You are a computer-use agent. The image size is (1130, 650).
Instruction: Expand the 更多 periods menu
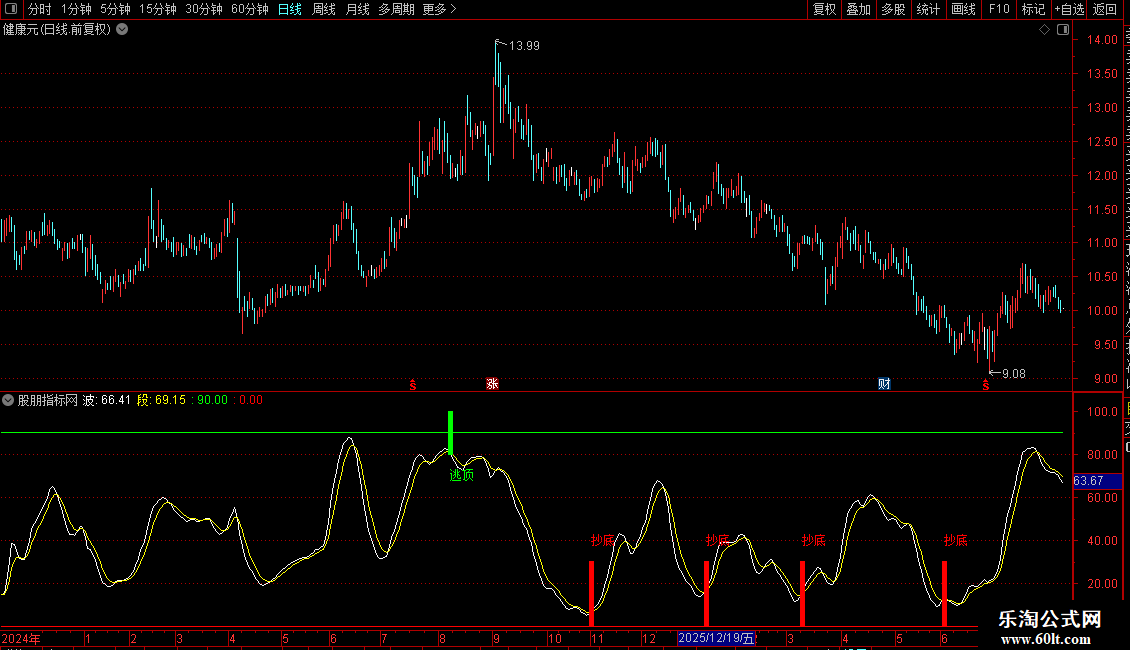click(x=440, y=9)
